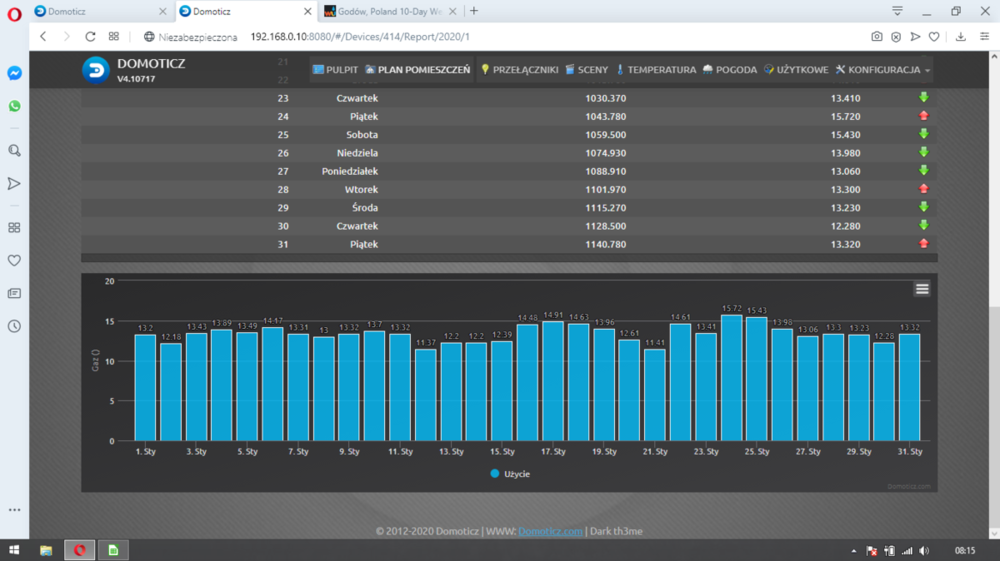The image size is (1000, 561).
Task: Open the Opera tab list menu
Action: click(897, 11)
